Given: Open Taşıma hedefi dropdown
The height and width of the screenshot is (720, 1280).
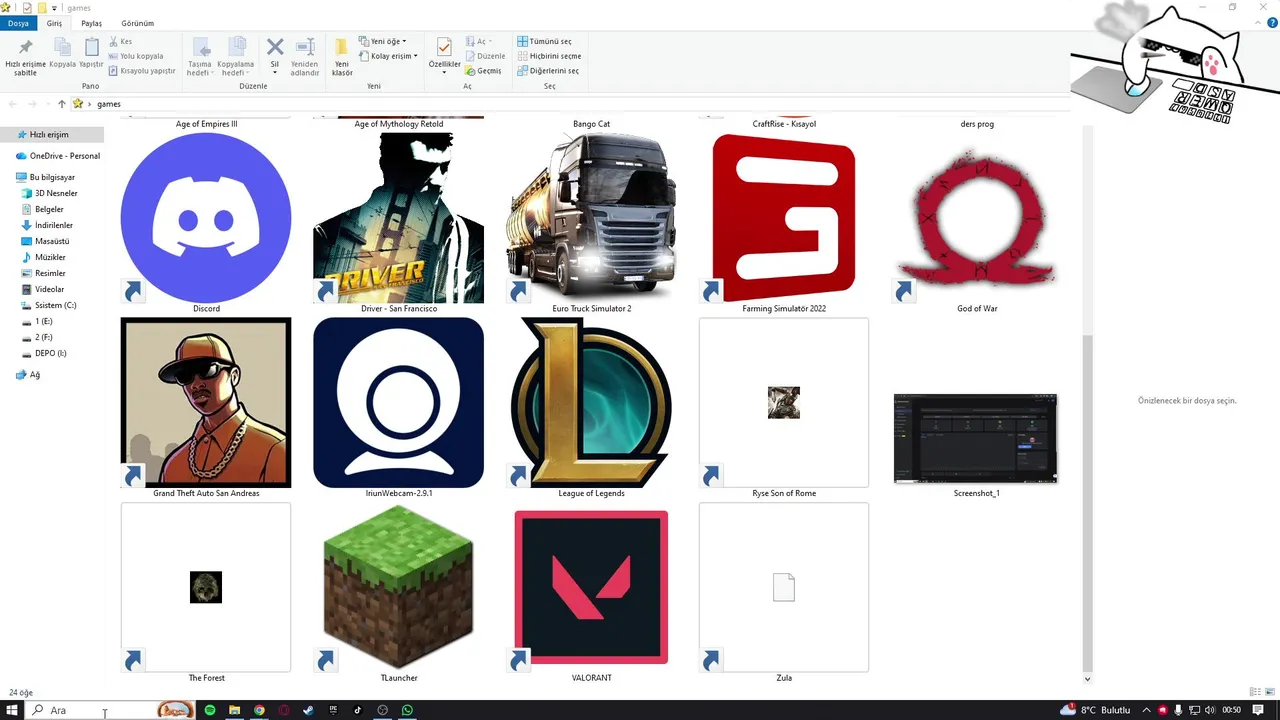Looking at the screenshot, I should pyautogui.click(x=200, y=58).
